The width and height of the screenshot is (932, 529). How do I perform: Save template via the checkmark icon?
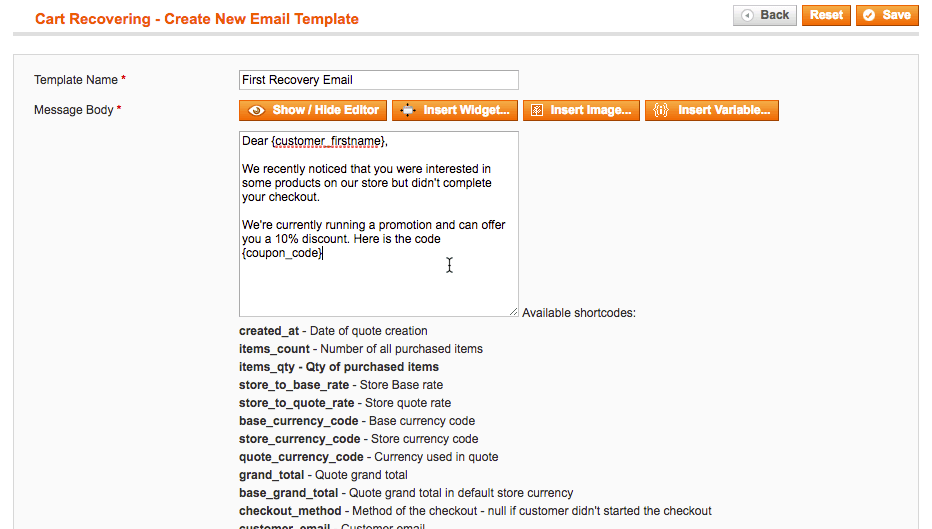click(869, 15)
